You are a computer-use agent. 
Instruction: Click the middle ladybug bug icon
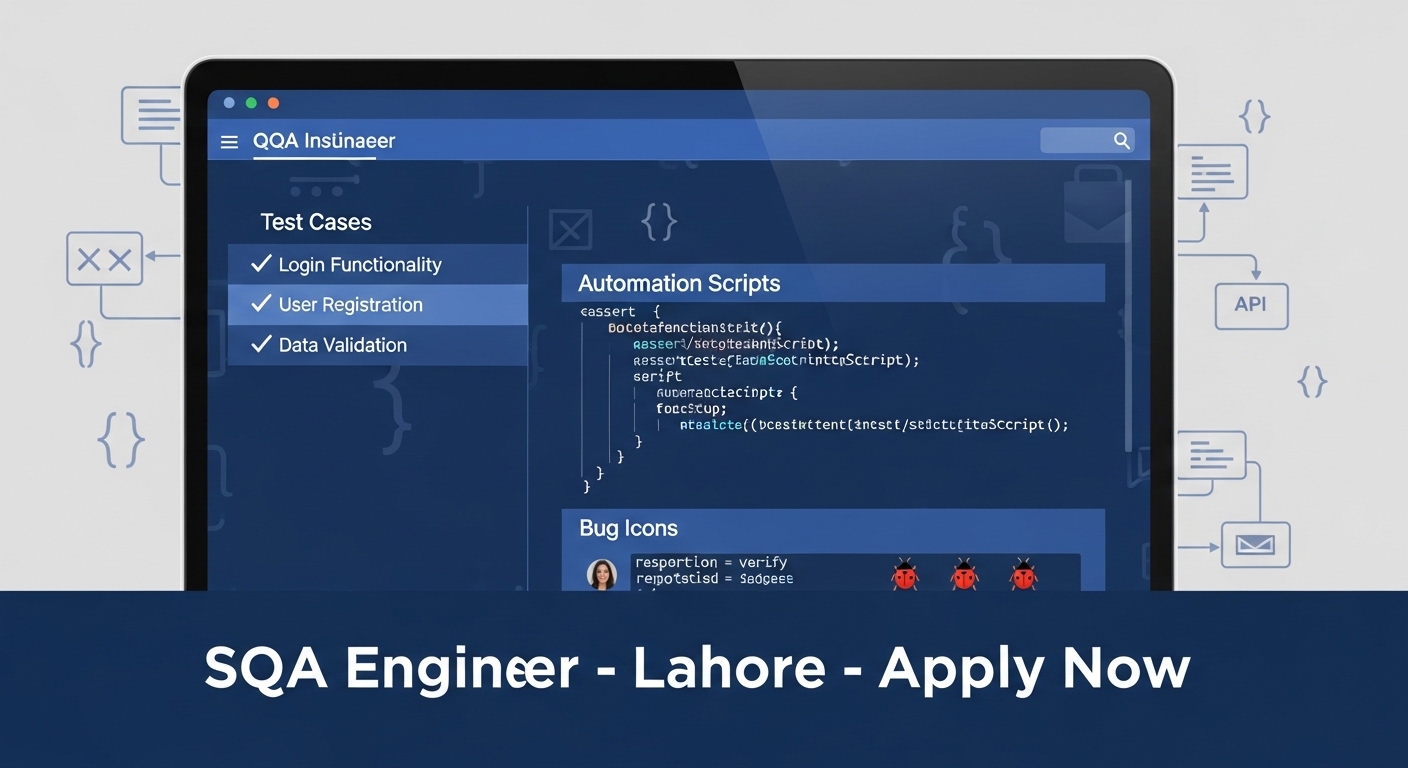[x=964, y=575]
